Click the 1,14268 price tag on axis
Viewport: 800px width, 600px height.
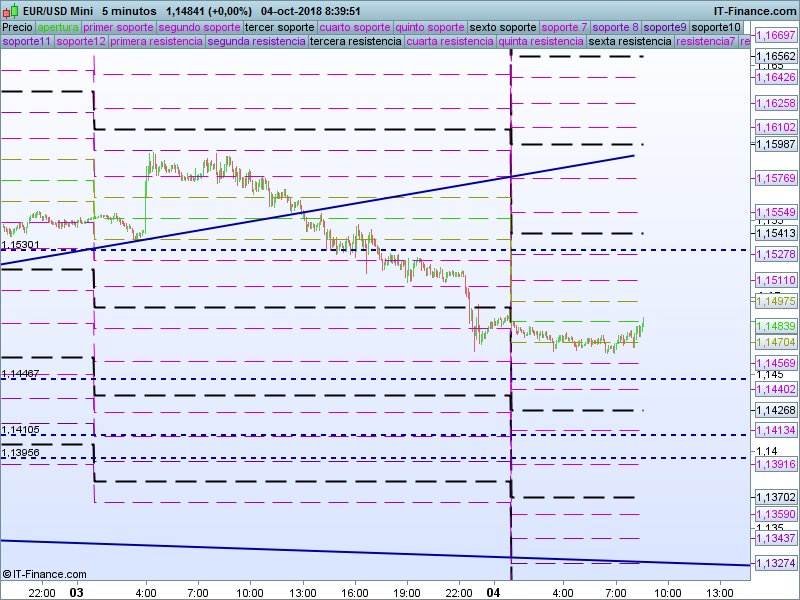[x=776, y=410]
